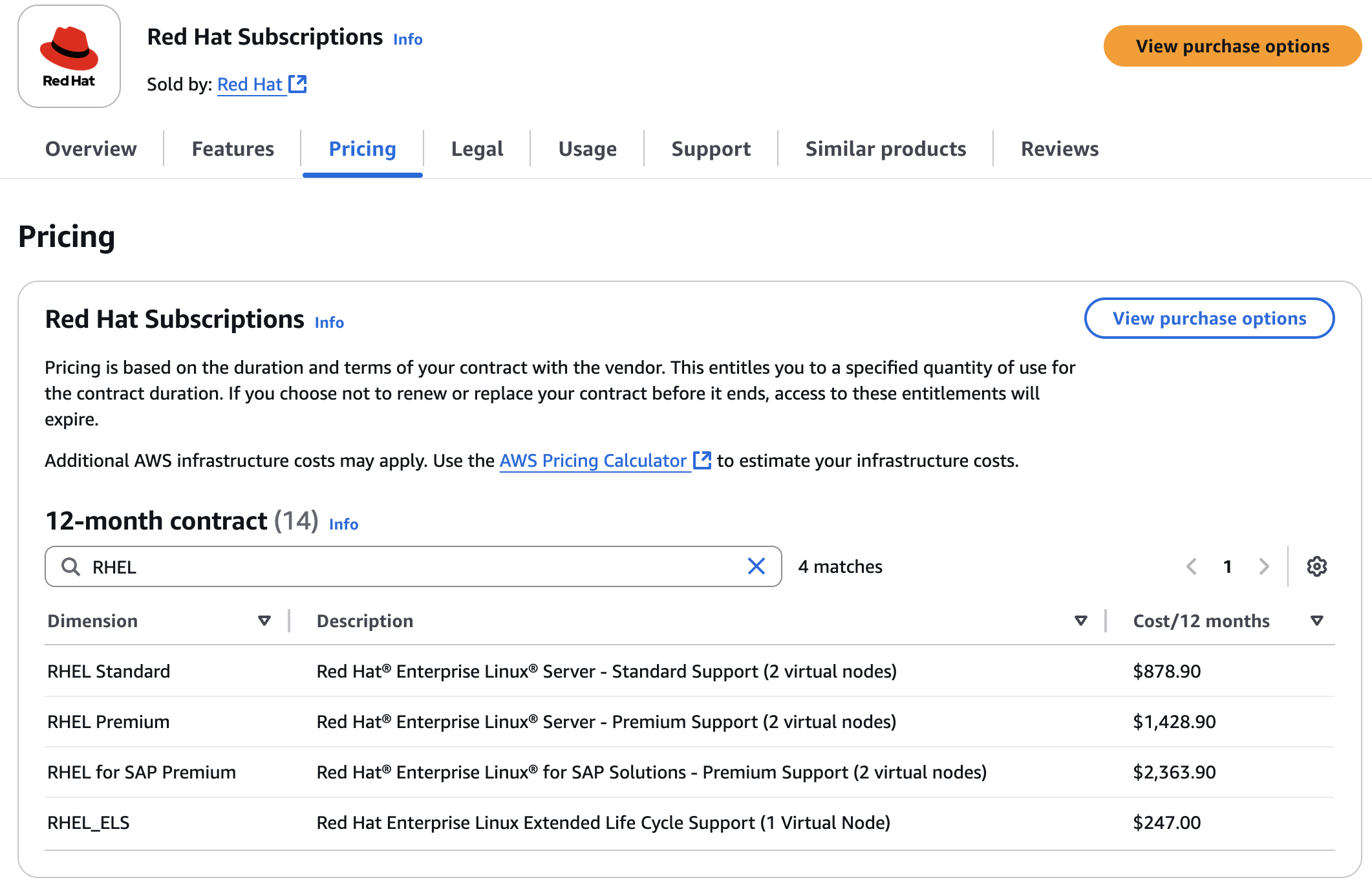1372x891 pixels.
Task: Open the AWS Pricing Calculator link
Action: click(593, 460)
